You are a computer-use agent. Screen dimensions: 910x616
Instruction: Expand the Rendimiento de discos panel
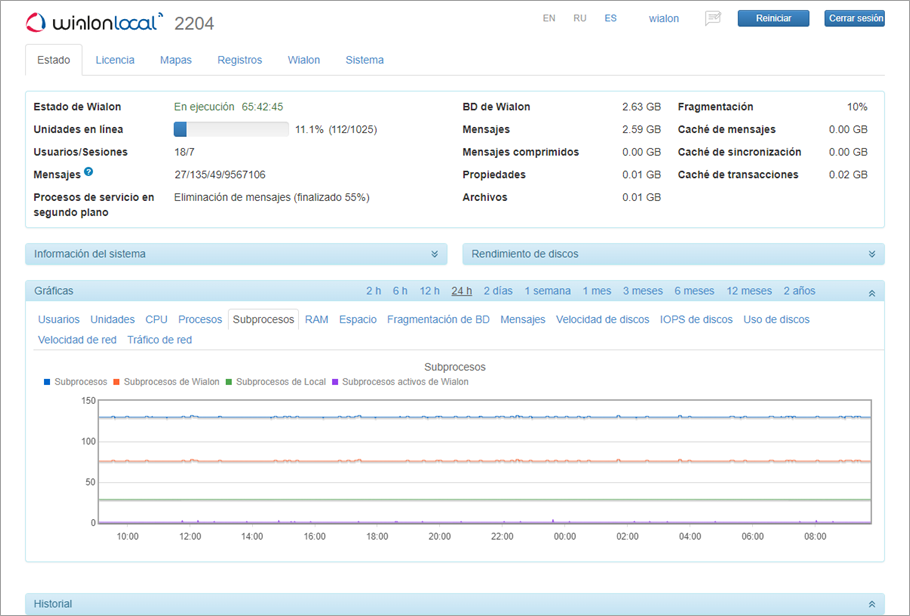point(871,254)
